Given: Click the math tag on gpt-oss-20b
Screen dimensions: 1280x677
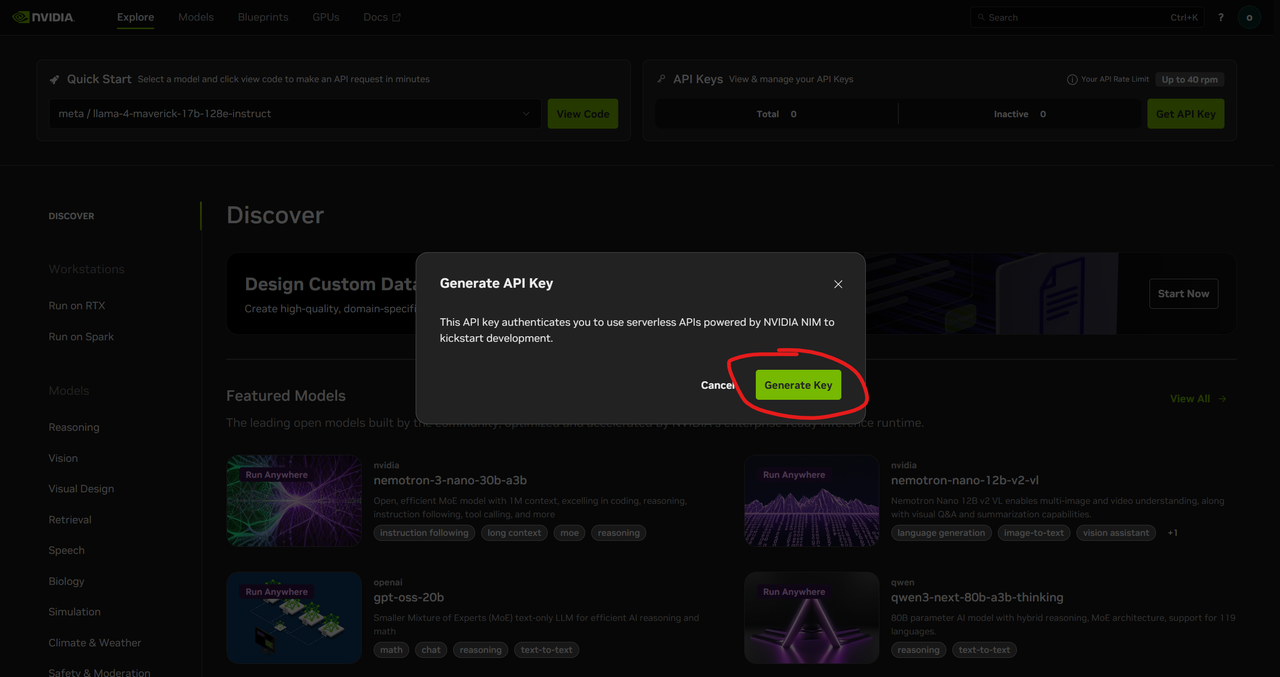Looking at the screenshot, I should click(391, 650).
